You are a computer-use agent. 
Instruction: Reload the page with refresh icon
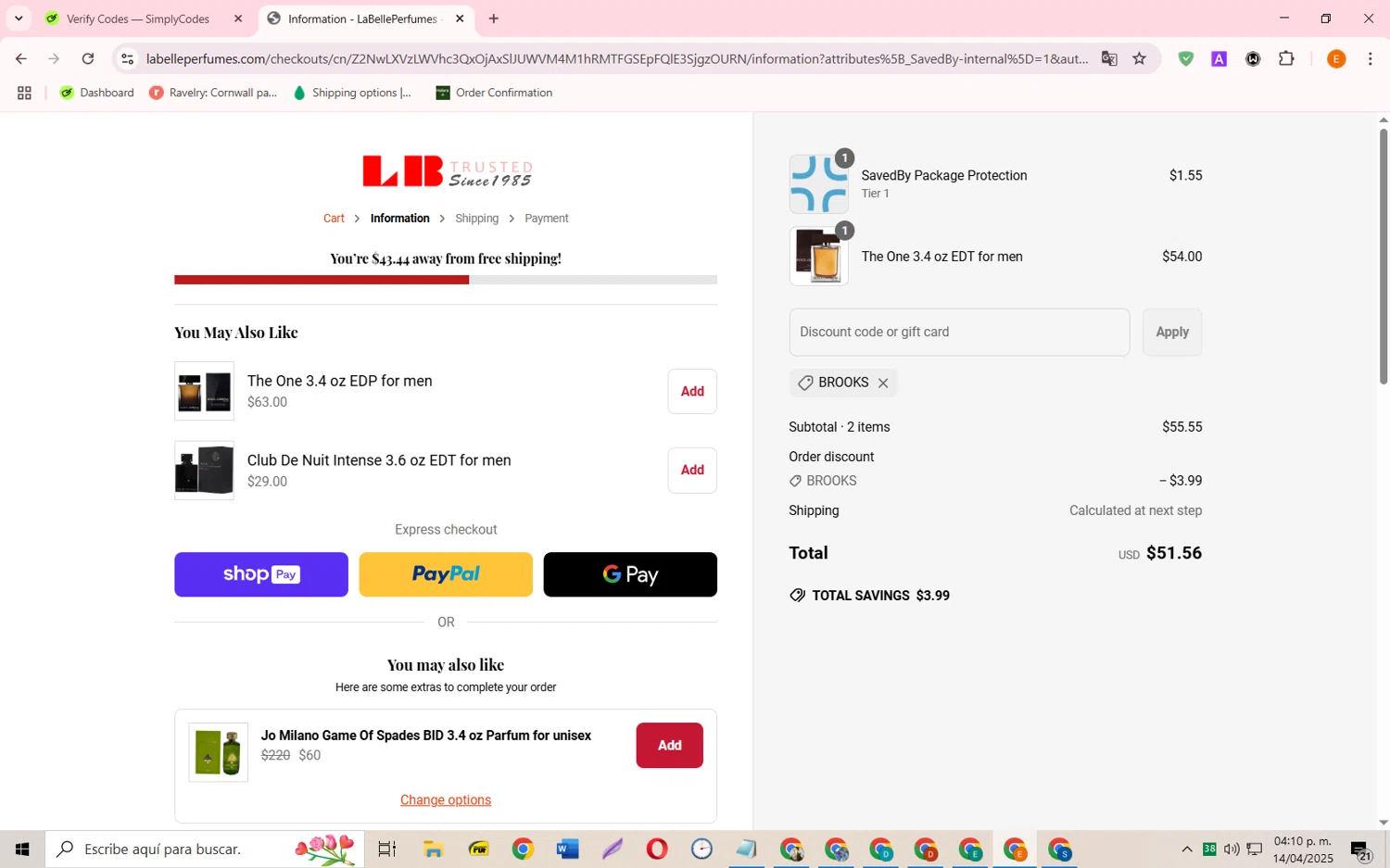(x=88, y=59)
